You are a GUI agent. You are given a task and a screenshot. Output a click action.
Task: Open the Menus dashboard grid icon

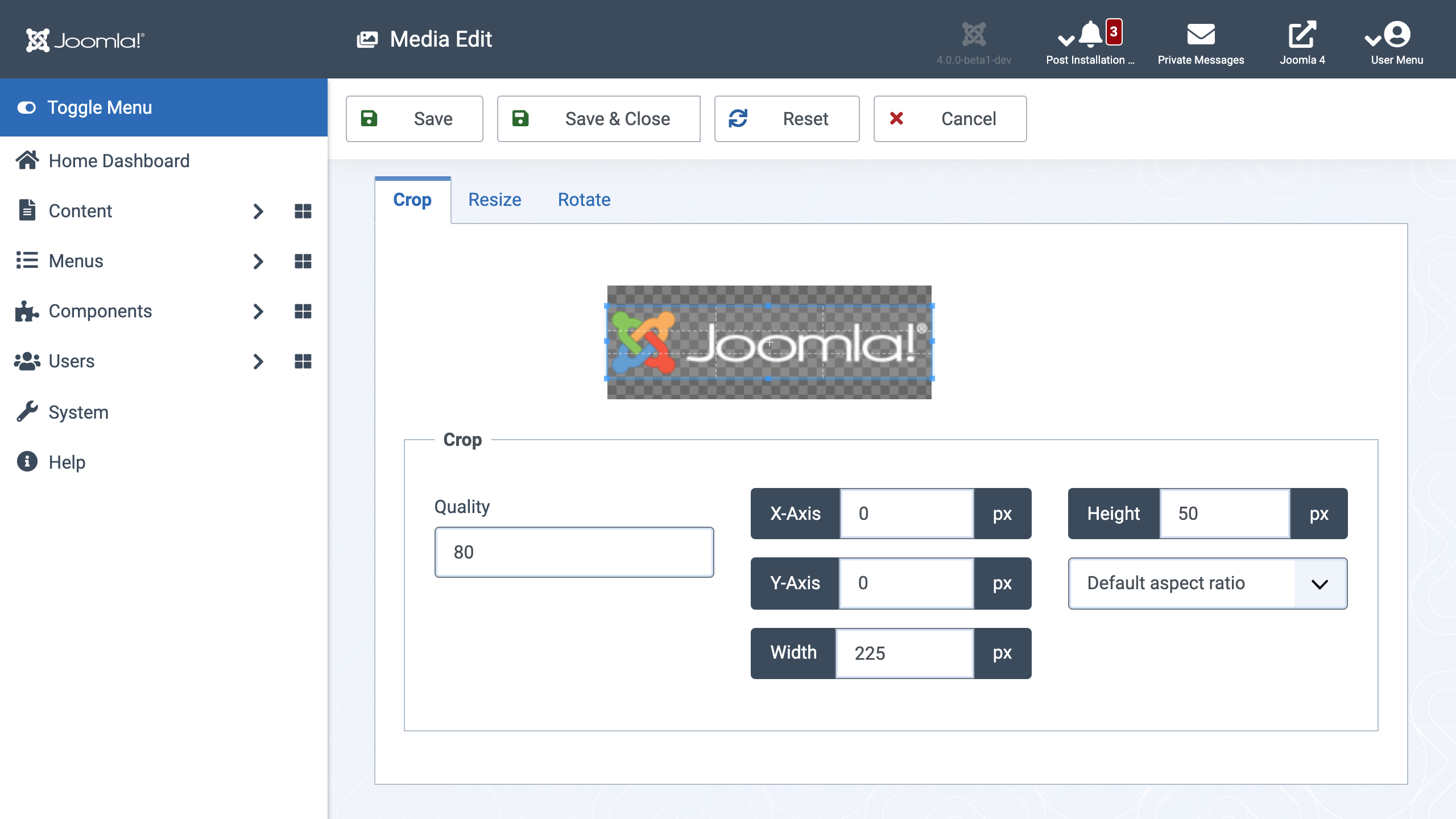tap(303, 261)
